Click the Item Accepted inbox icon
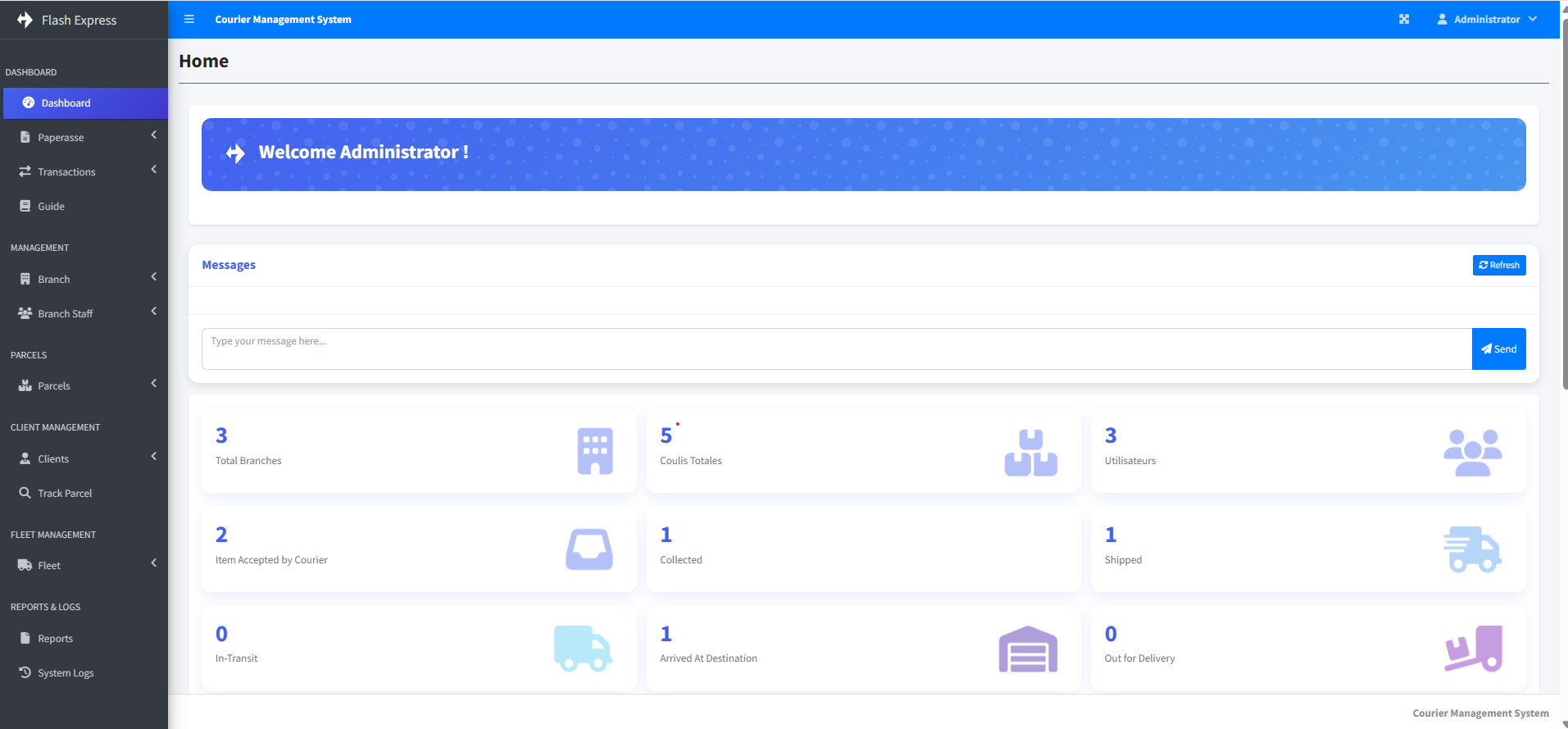This screenshot has height=729, width=1568. (589, 549)
